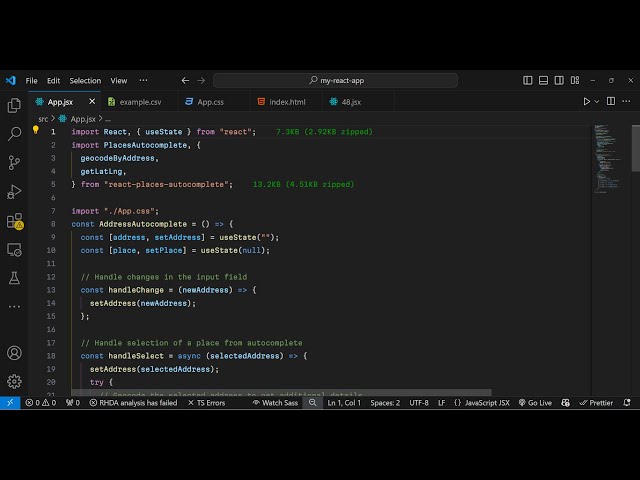Open the Explorer panel in activity bar
Viewport: 640px width, 480px height.
click(14, 105)
